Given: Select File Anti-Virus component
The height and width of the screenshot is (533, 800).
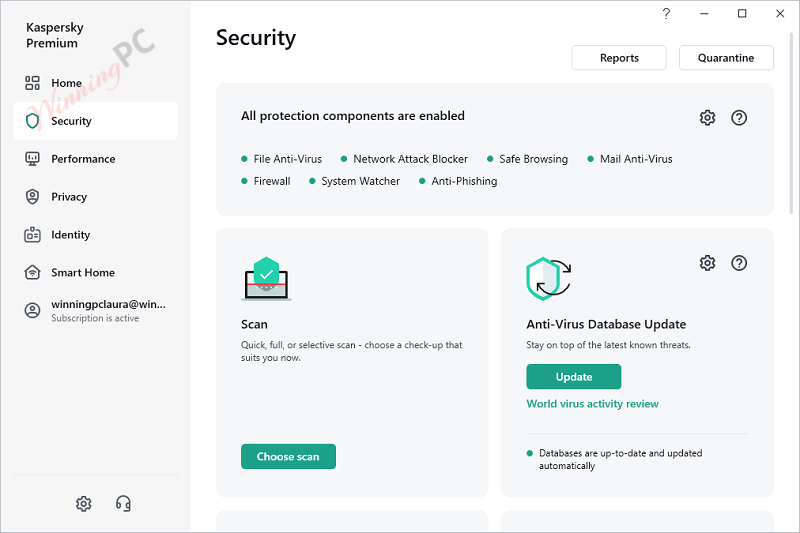Looking at the screenshot, I should [282, 159].
